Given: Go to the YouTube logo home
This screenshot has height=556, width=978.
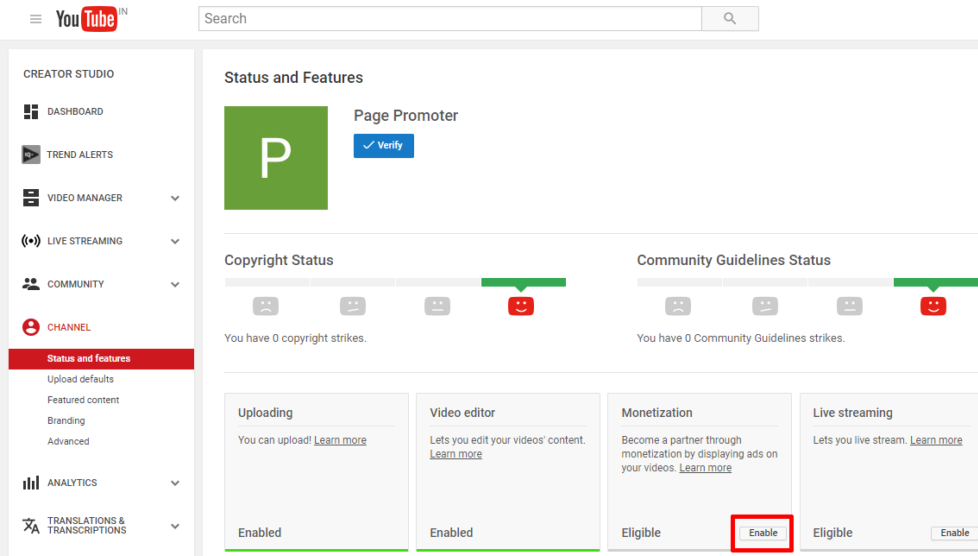Looking at the screenshot, I should [86, 19].
